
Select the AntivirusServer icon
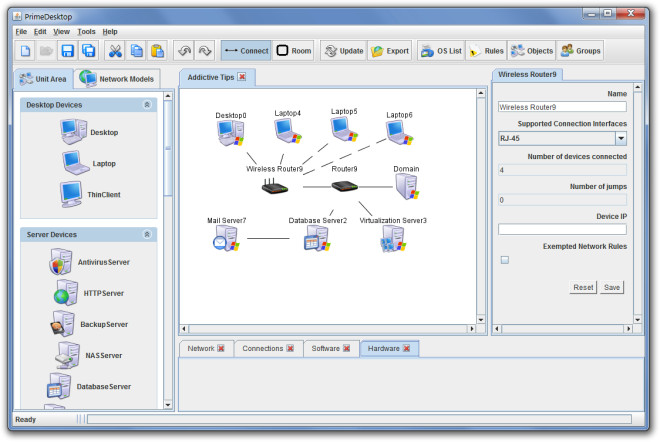point(61,261)
